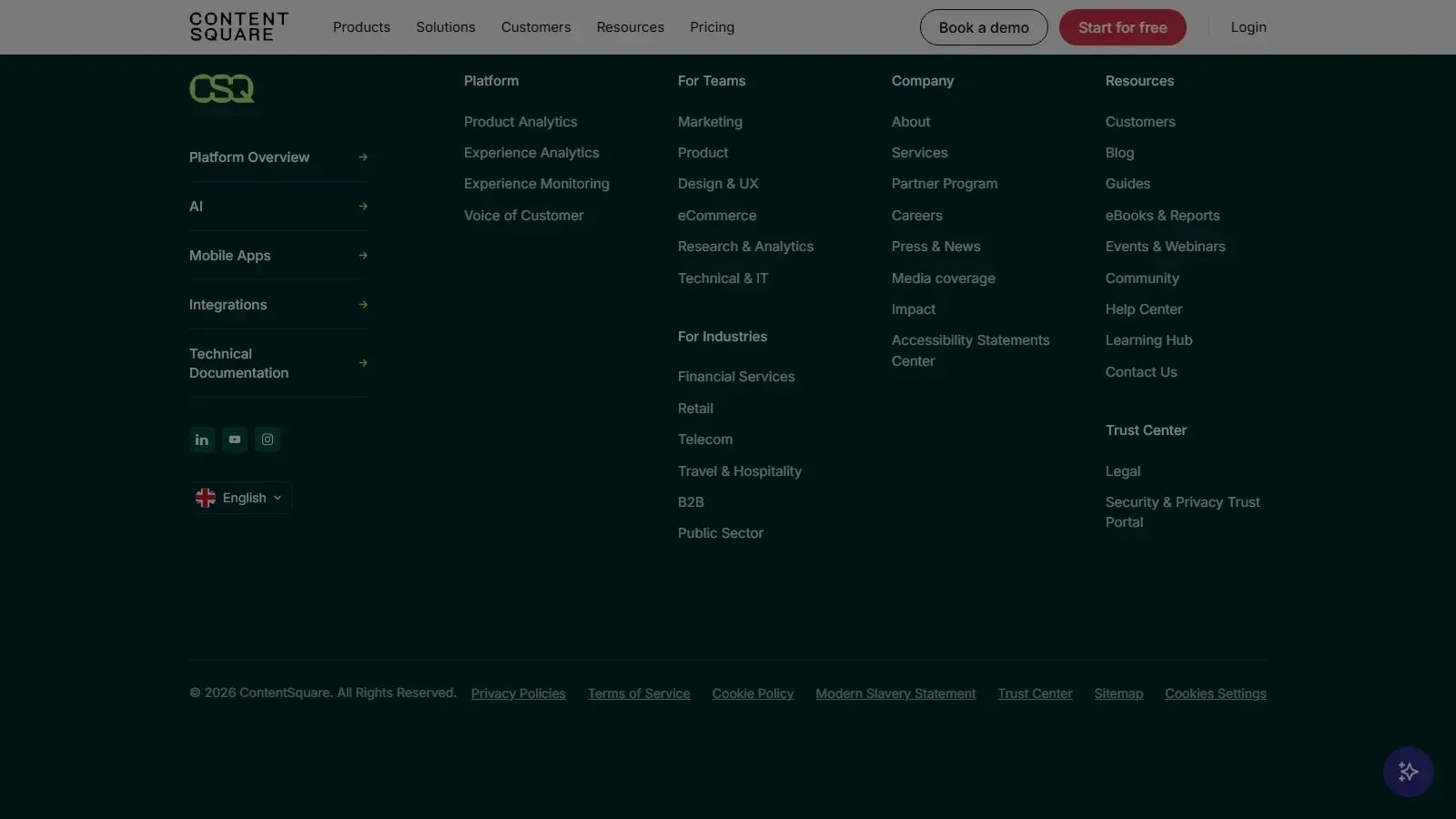This screenshot has height=819, width=1456.
Task: Click the Start for free button
Action: tap(1123, 27)
